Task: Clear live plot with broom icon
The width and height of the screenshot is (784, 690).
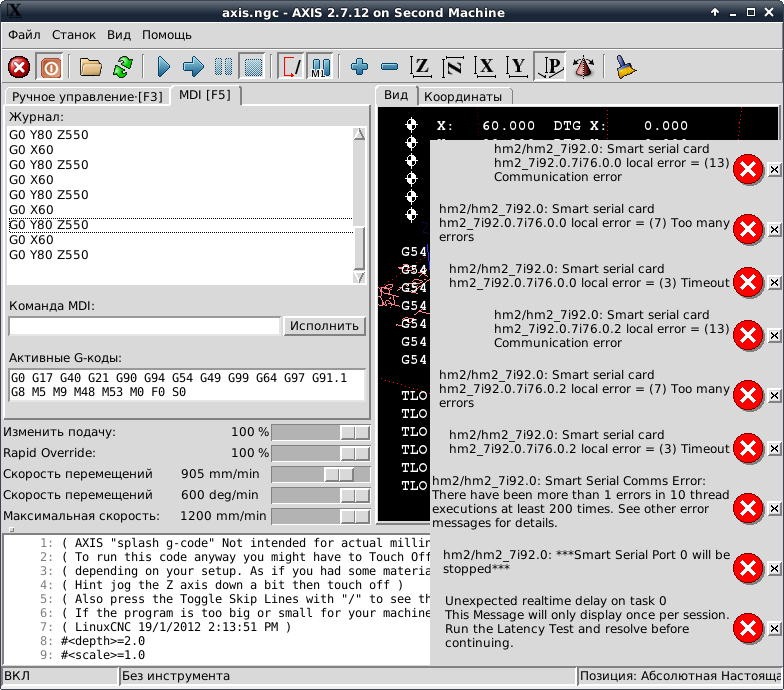Action: [626, 67]
